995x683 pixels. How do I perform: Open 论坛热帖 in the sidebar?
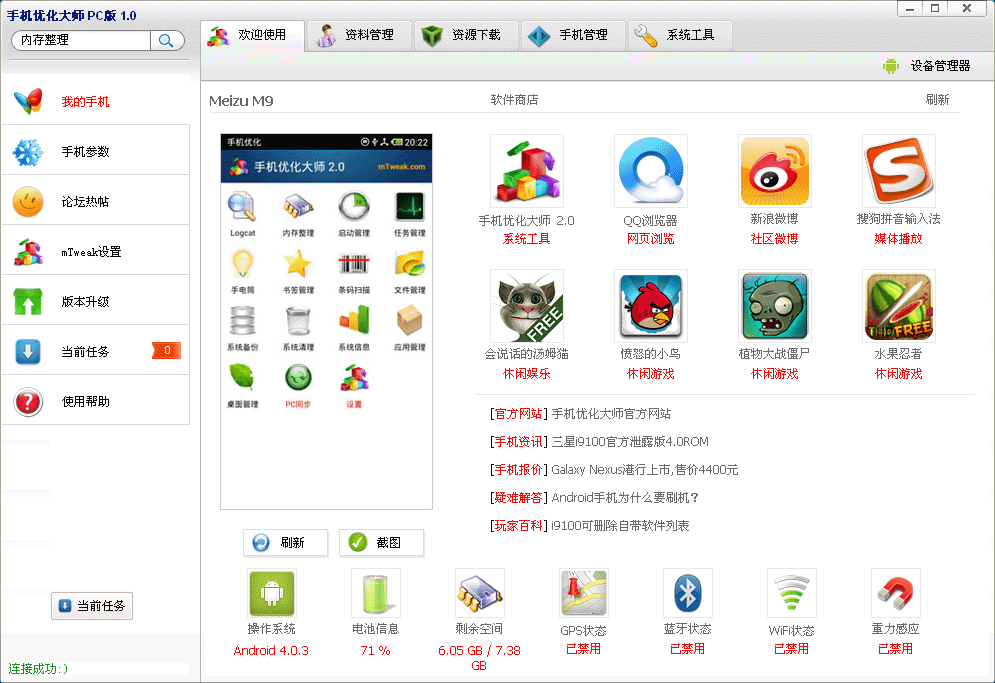96,202
